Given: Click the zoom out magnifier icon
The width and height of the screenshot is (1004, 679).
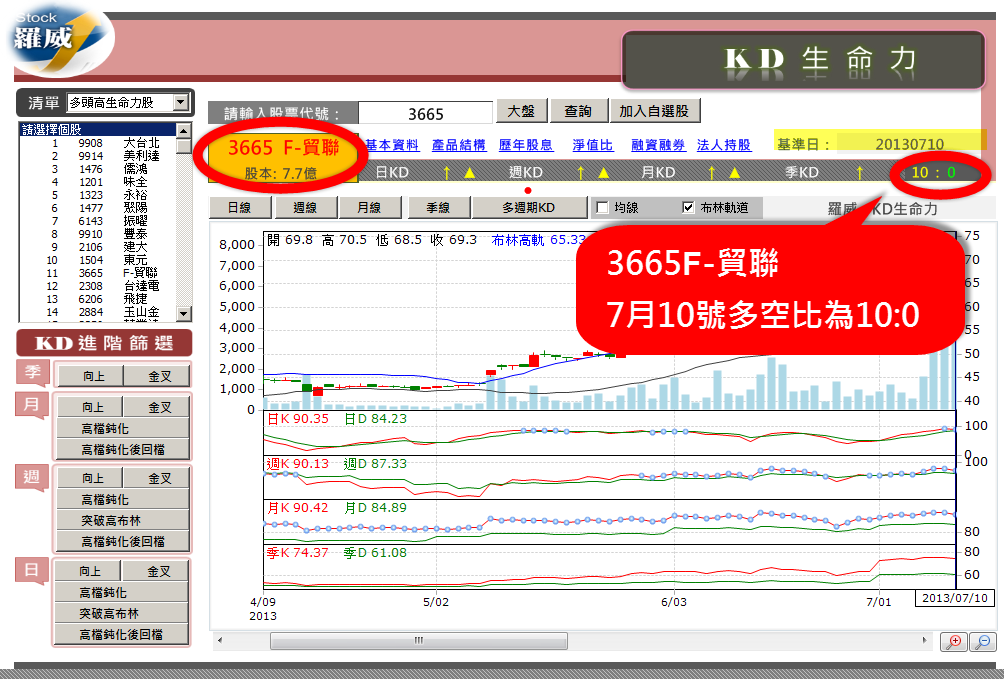Looking at the screenshot, I should tap(983, 641).
